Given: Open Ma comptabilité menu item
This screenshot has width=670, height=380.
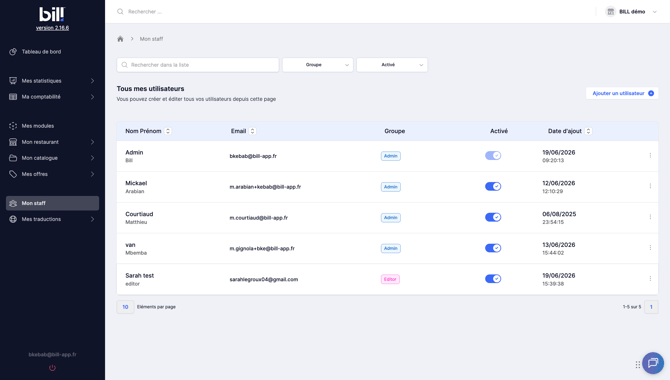Looking at the screenshot, I should (53, 97).
